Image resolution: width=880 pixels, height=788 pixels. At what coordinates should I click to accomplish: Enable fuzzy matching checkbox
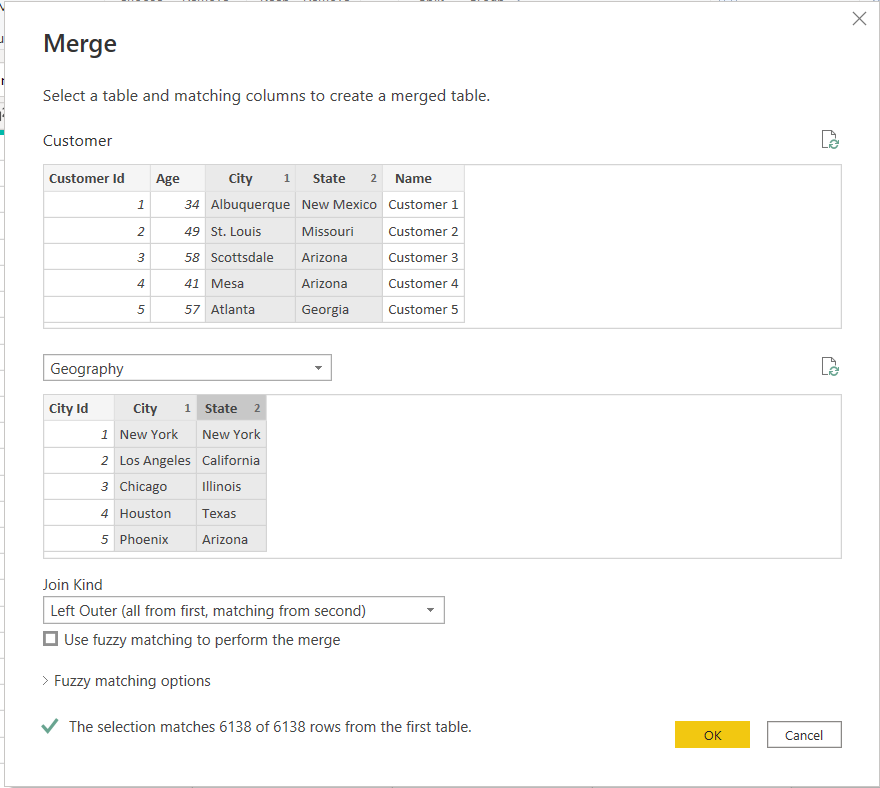(51, 639)
